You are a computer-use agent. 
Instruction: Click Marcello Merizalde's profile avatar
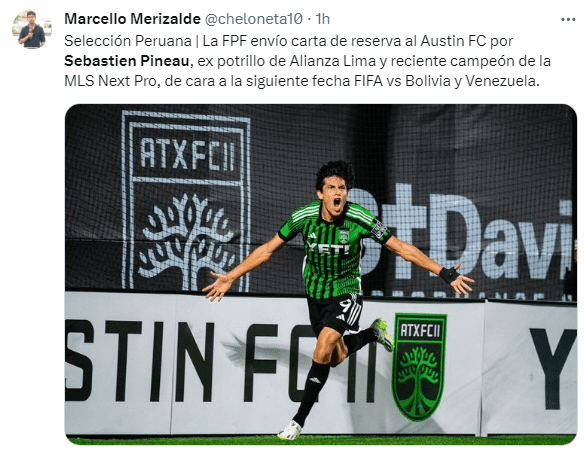(31, 29)
